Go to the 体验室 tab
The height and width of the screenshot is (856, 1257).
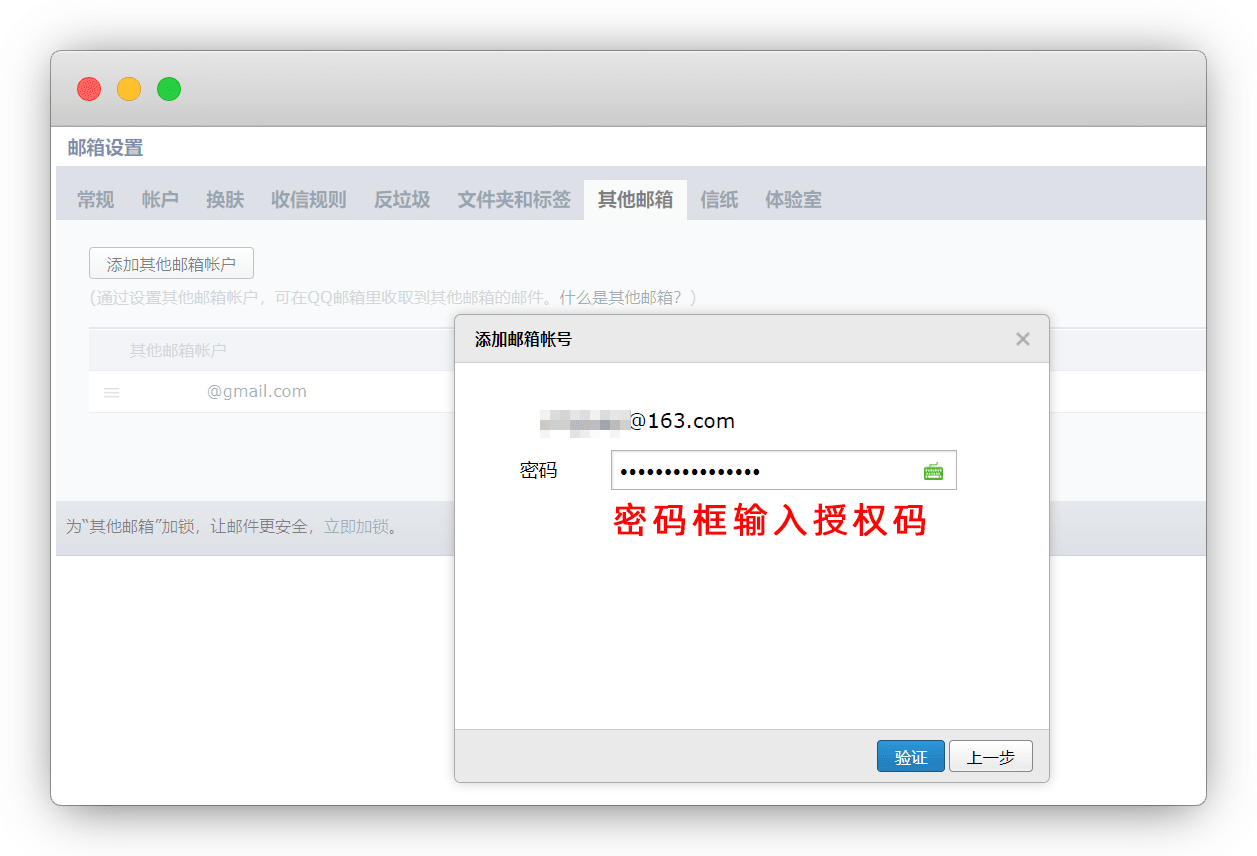click(793, 200)
